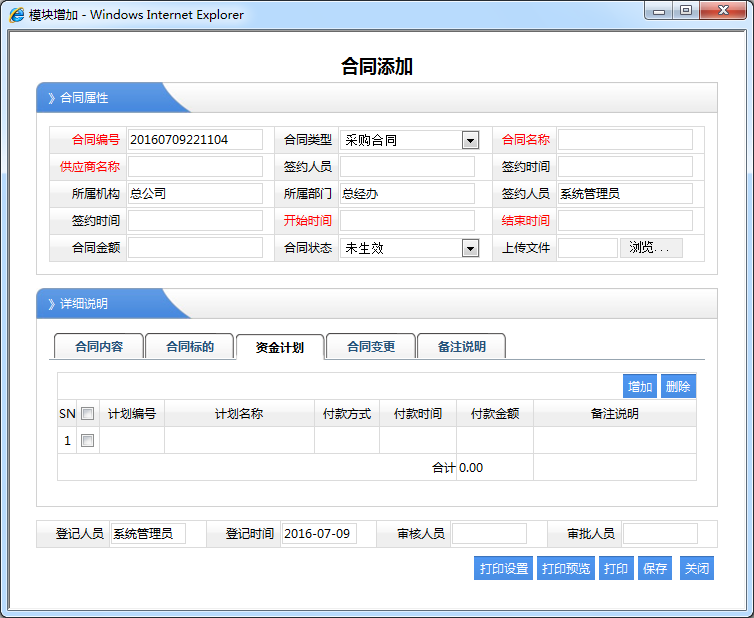Viewport: 754px width, 618px height.
Task: Click the 打印预览 button
Action: [x=566, y=569]
